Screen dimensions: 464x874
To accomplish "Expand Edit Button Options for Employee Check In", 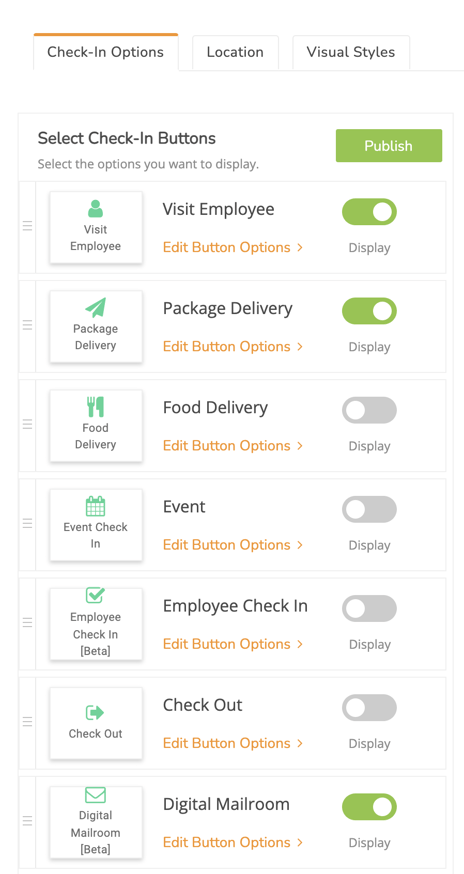I will click(233, 644).
